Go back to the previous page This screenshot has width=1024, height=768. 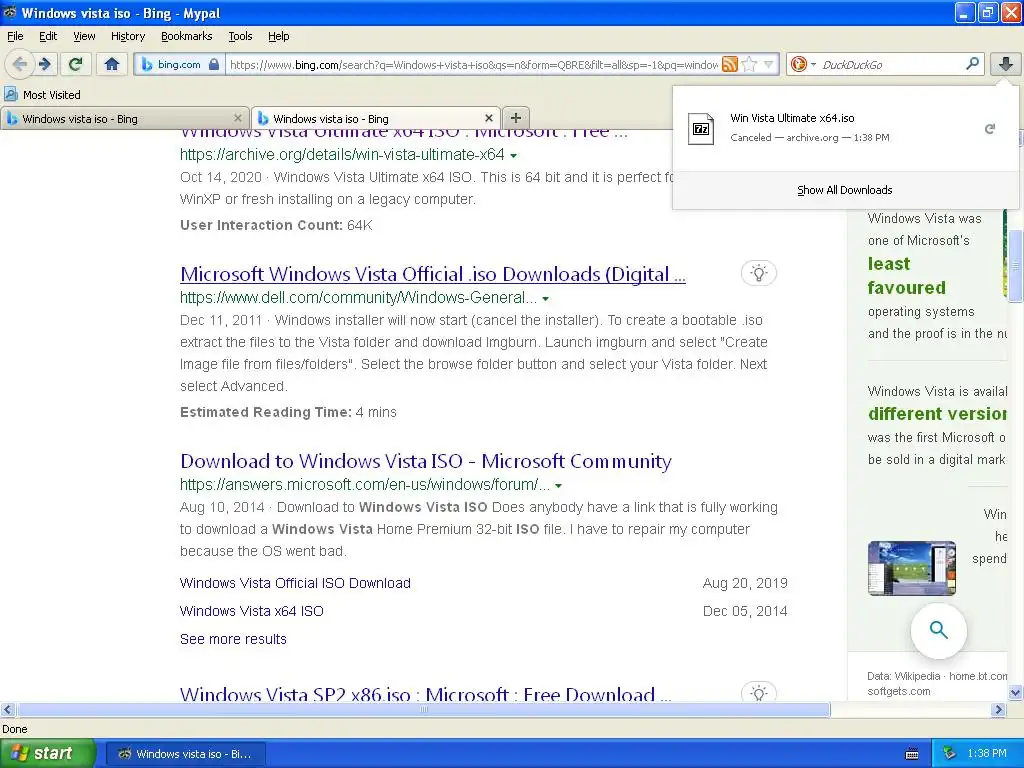tap(20, 64)
